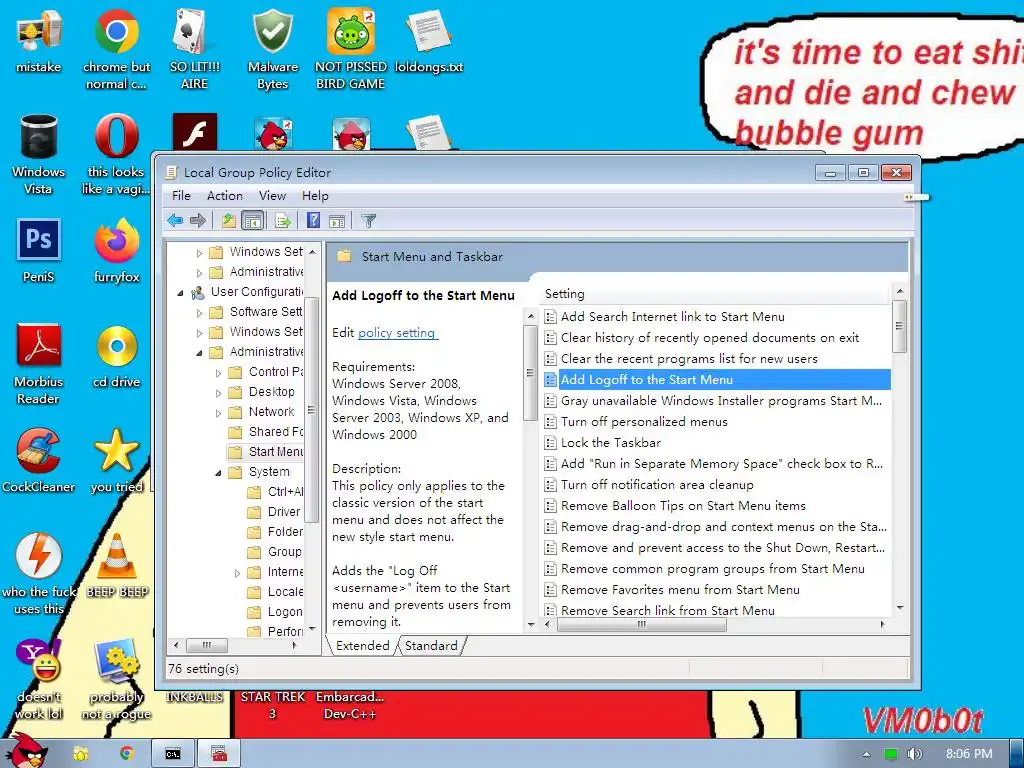Show hidden tray icons arrow
This screenshot has width=1024, height=768.
click(x=866, y=754)
